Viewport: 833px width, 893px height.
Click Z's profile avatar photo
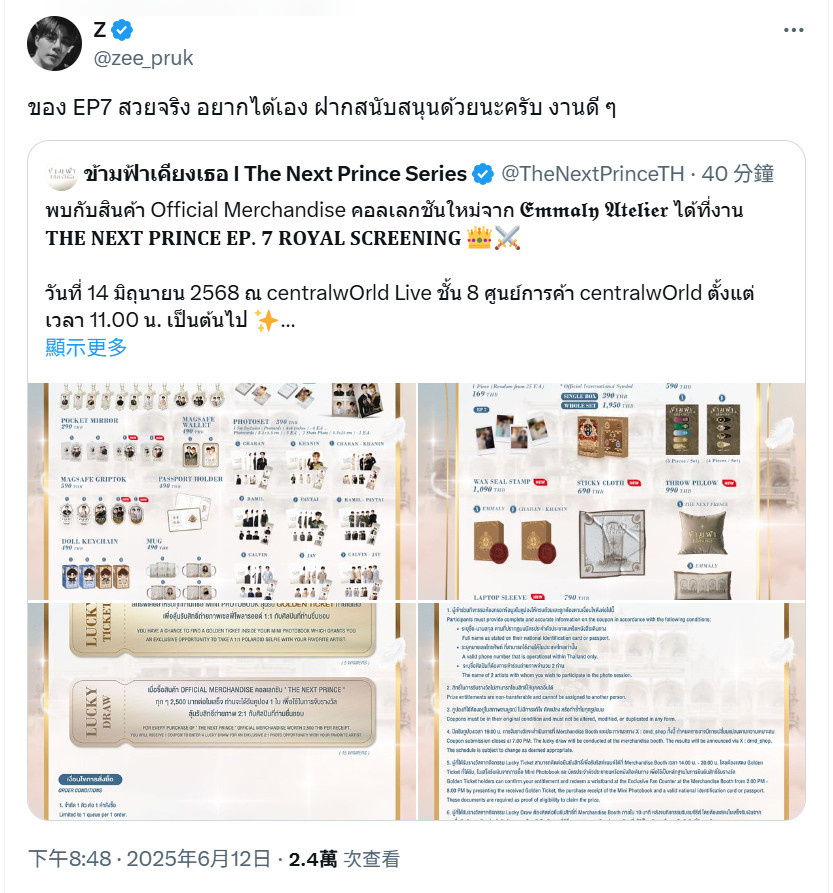(x=54, y=43)
